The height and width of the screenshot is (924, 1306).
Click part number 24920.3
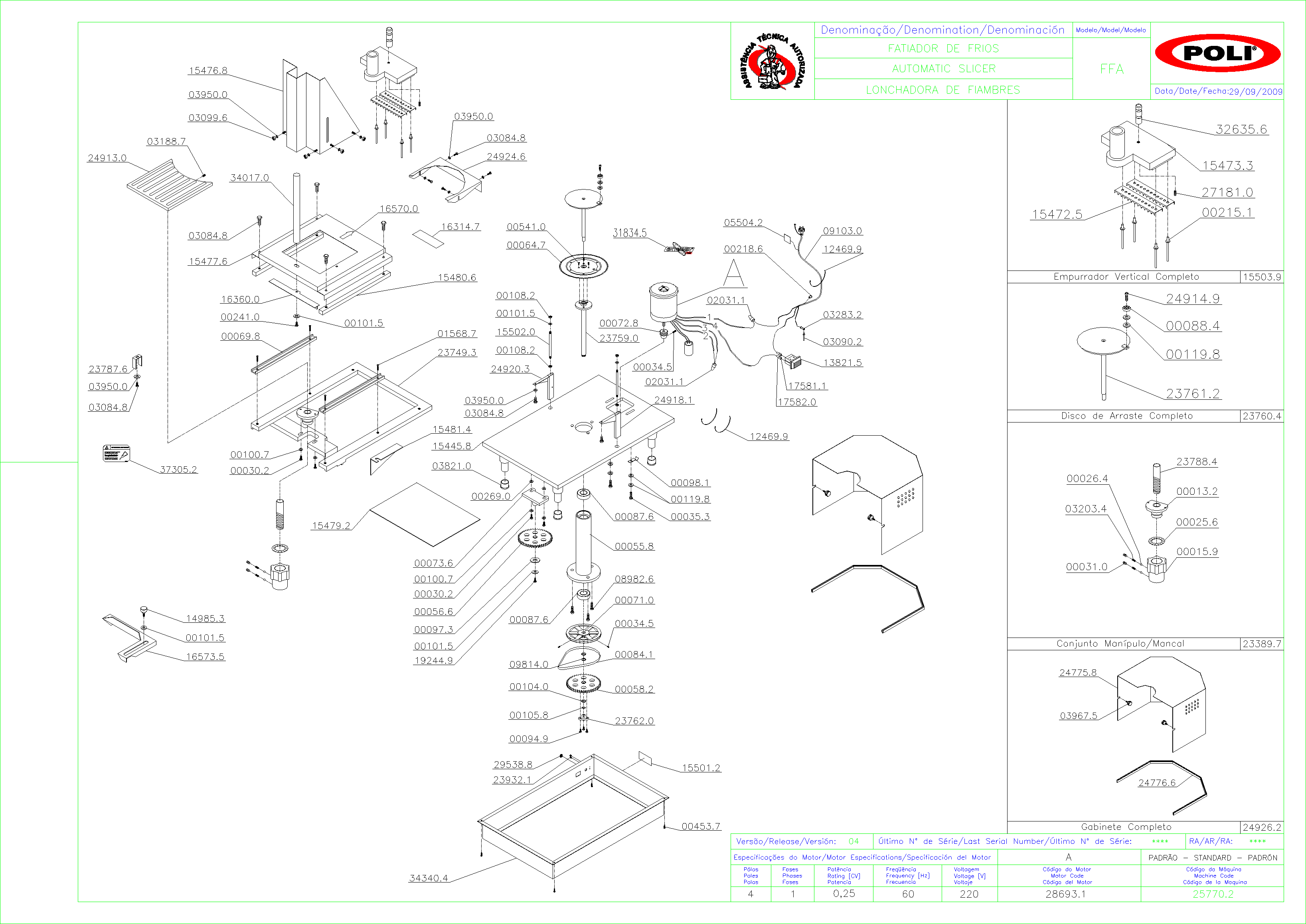(x=510, y=369)
